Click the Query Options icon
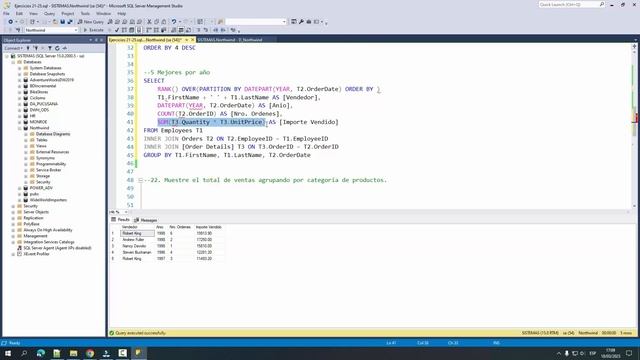Screen dimensions: 640x360 coord(131,30)
